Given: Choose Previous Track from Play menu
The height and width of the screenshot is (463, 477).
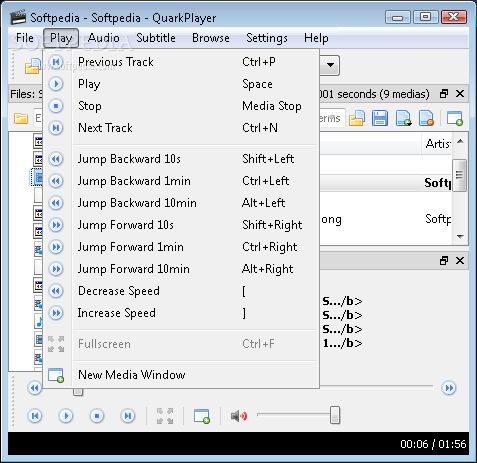Looking at the screenshot, I should [181, 62].
